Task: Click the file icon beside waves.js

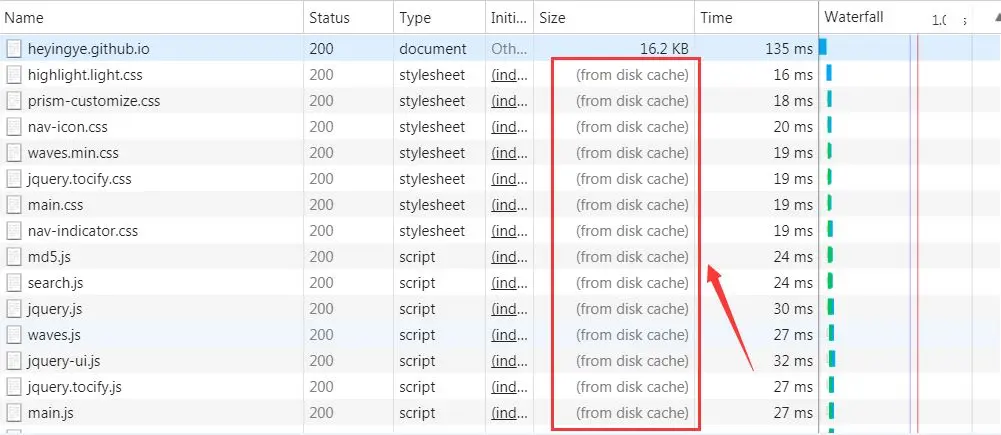Action: click(14, 335)
